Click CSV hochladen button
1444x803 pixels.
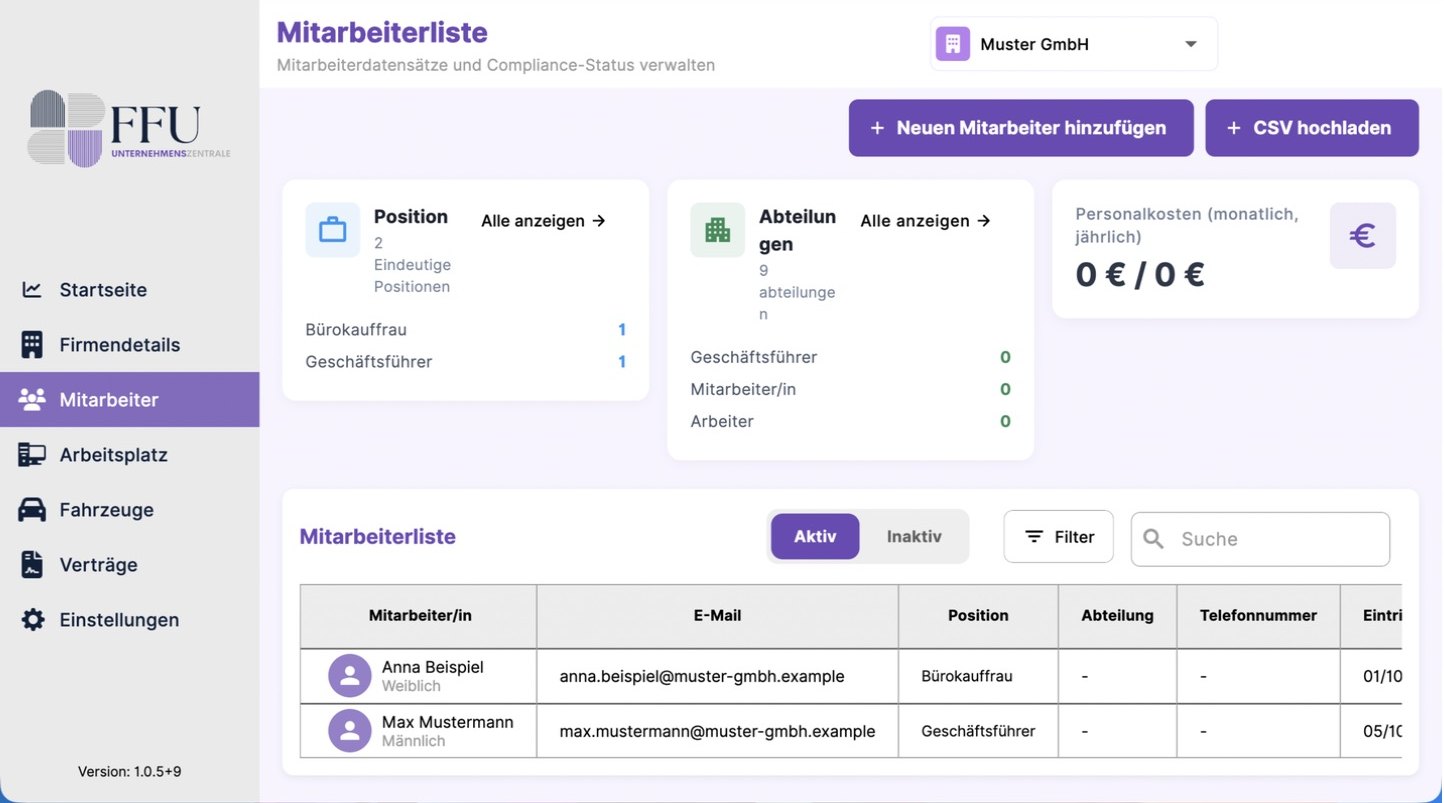tap(1312, 128)
